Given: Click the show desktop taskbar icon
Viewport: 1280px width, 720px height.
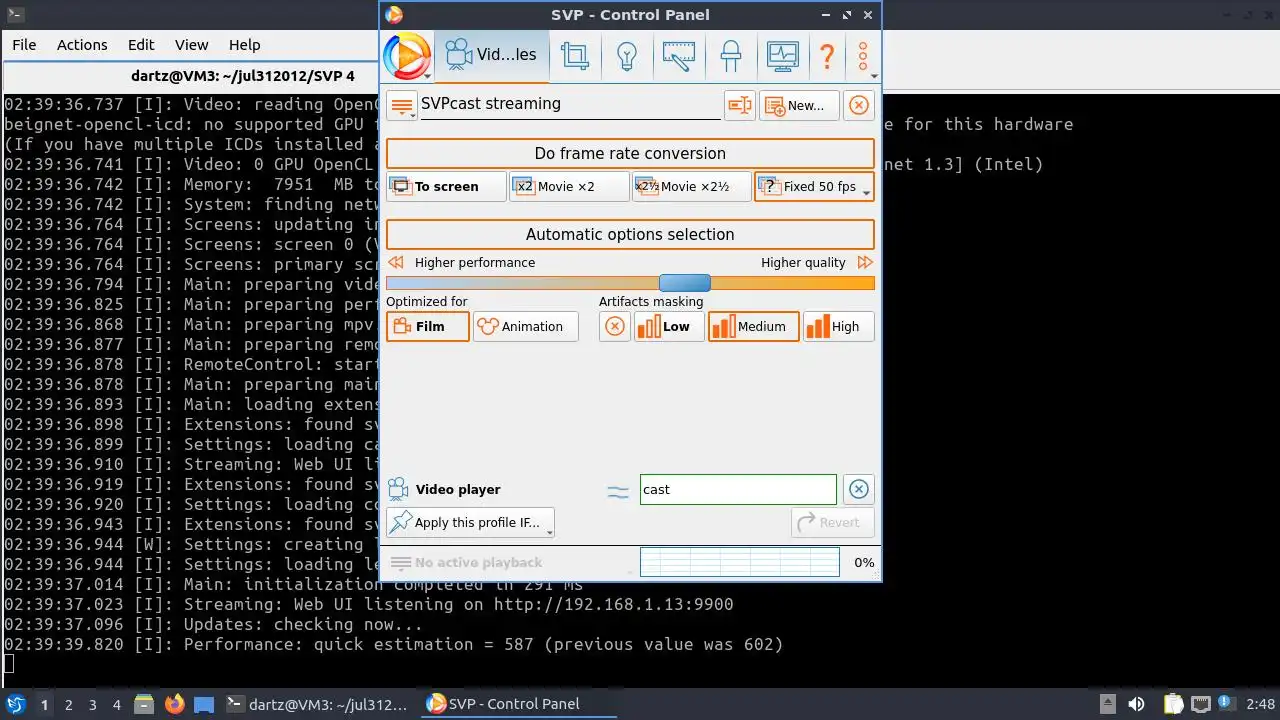Looking at the screenshot, I should 204,704.
